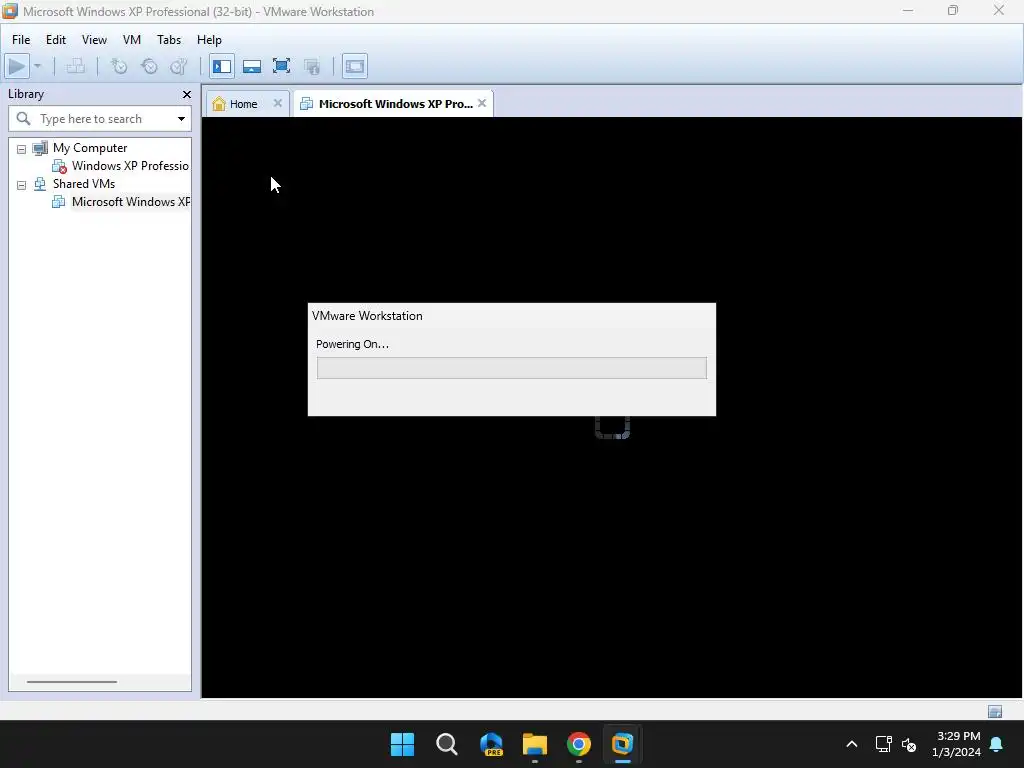Open the power options dropdown arrow
1024x768 pixels.
(x=37, y=66)
